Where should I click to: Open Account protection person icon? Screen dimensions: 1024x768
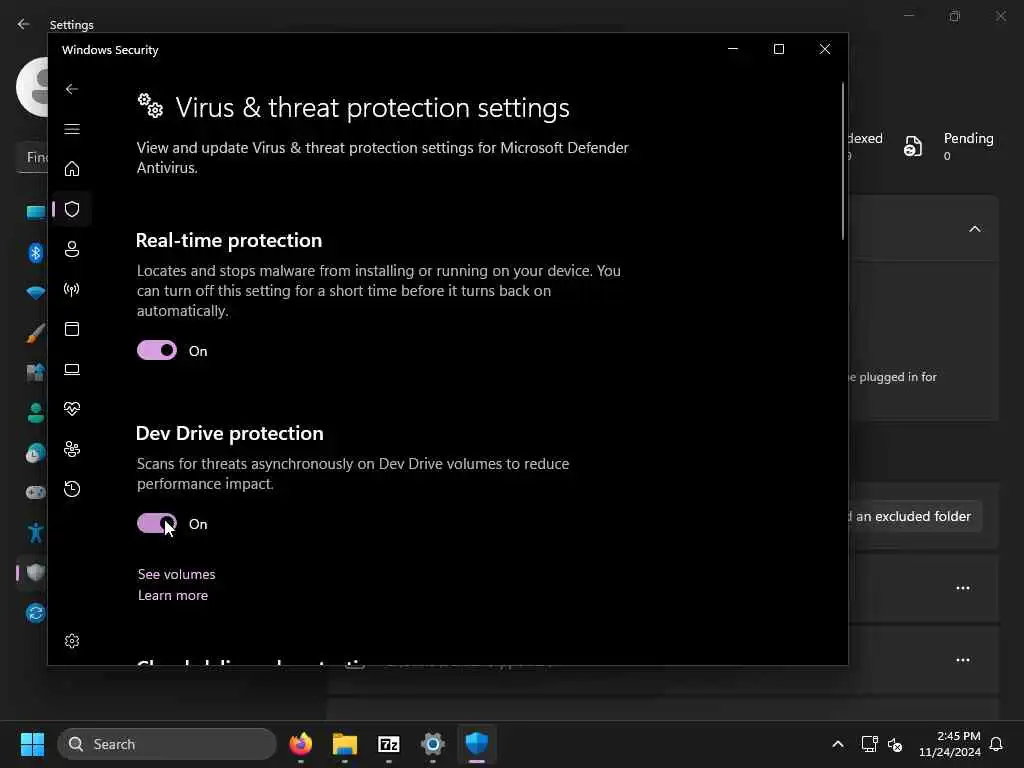coord(72,249)
